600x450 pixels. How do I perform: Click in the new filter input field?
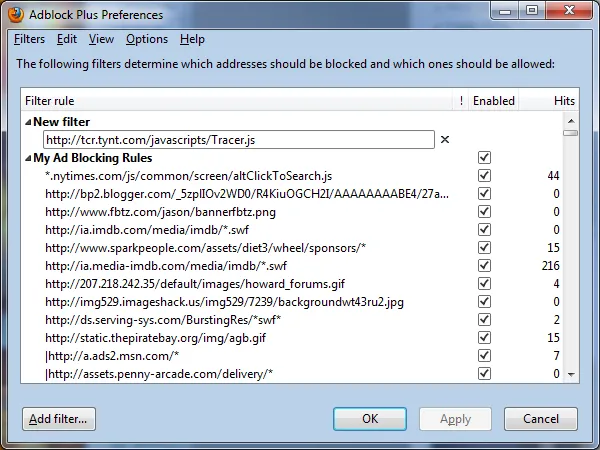(239, 140)
